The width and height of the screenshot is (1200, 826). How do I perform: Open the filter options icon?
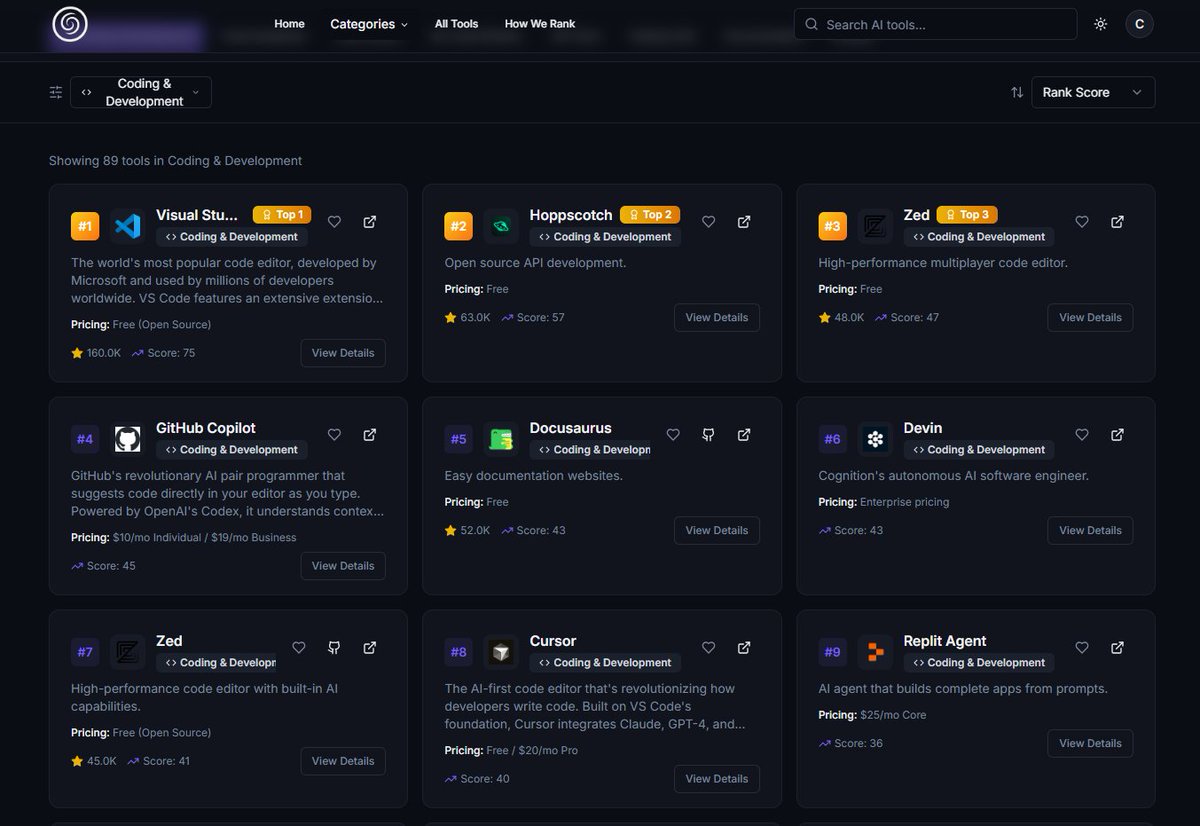56,91
